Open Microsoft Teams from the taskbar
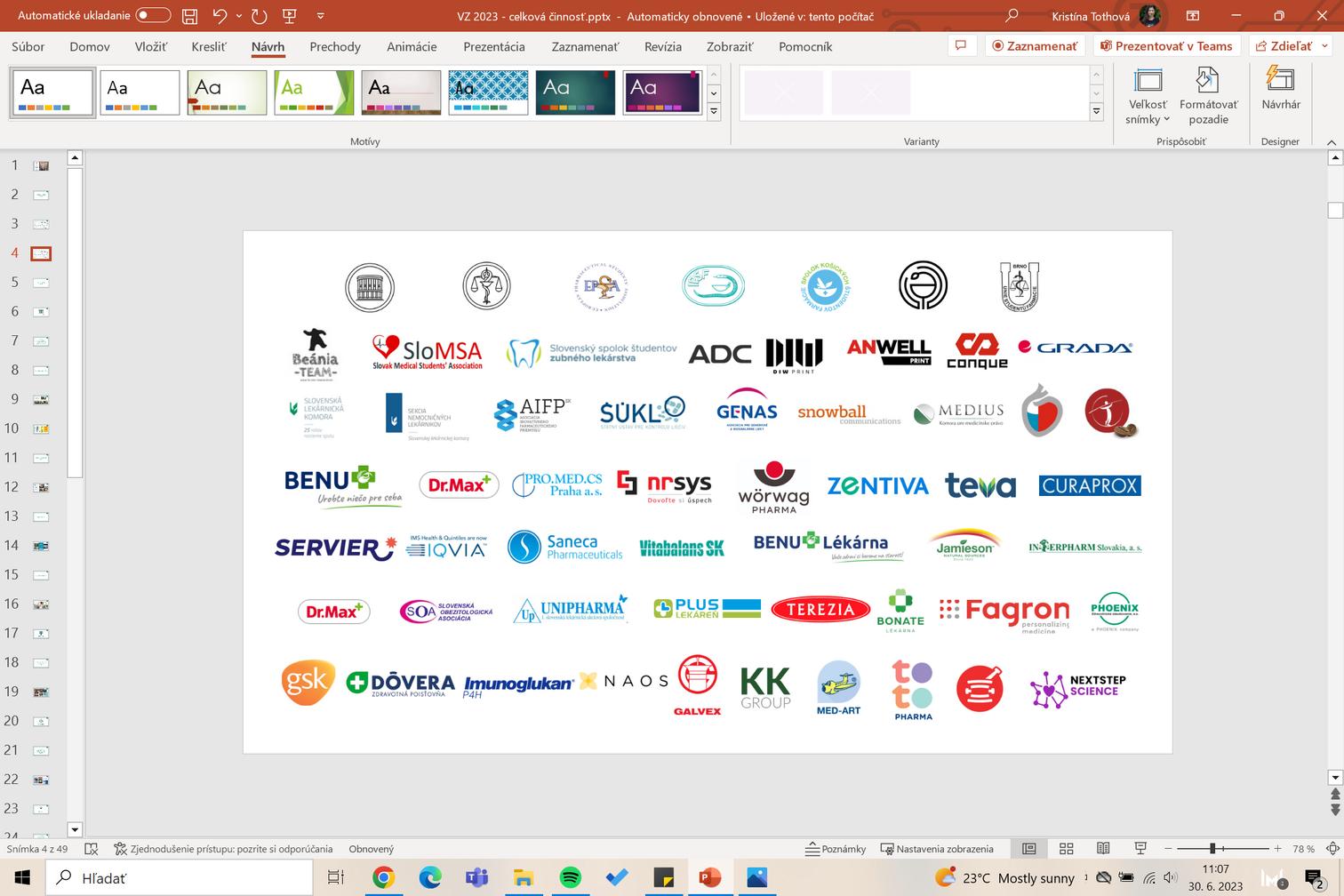The image size is (1344, 896). click(x=476, y=878)
